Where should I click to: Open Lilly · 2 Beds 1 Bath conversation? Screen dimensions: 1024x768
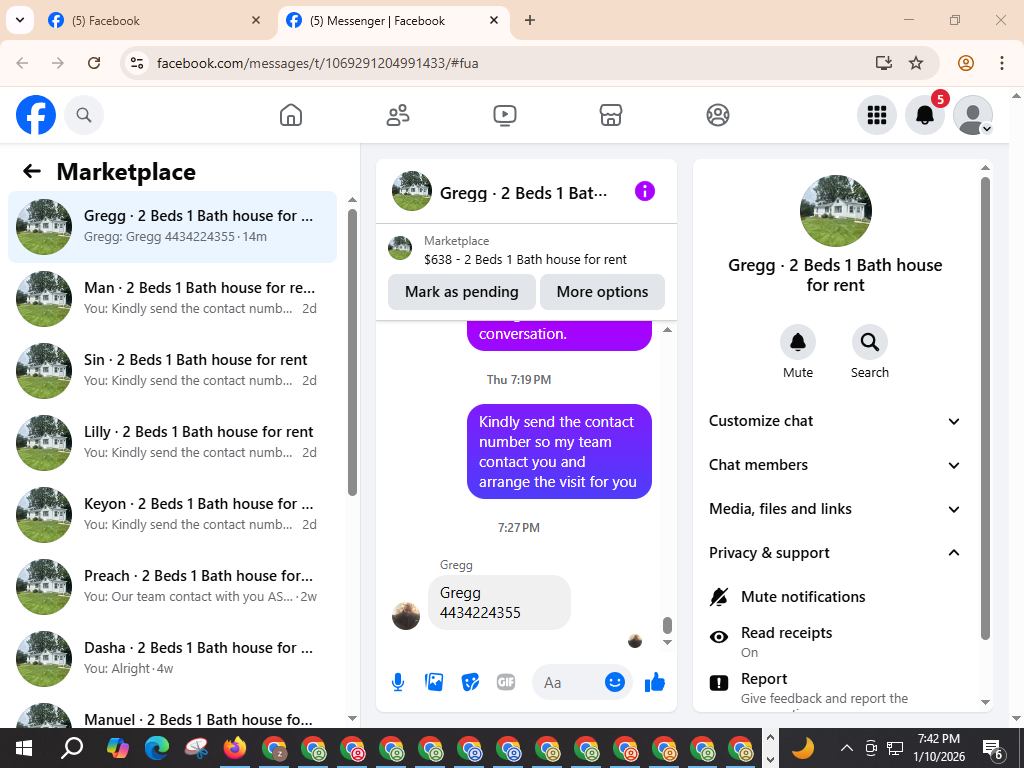[x=172, y=442]
